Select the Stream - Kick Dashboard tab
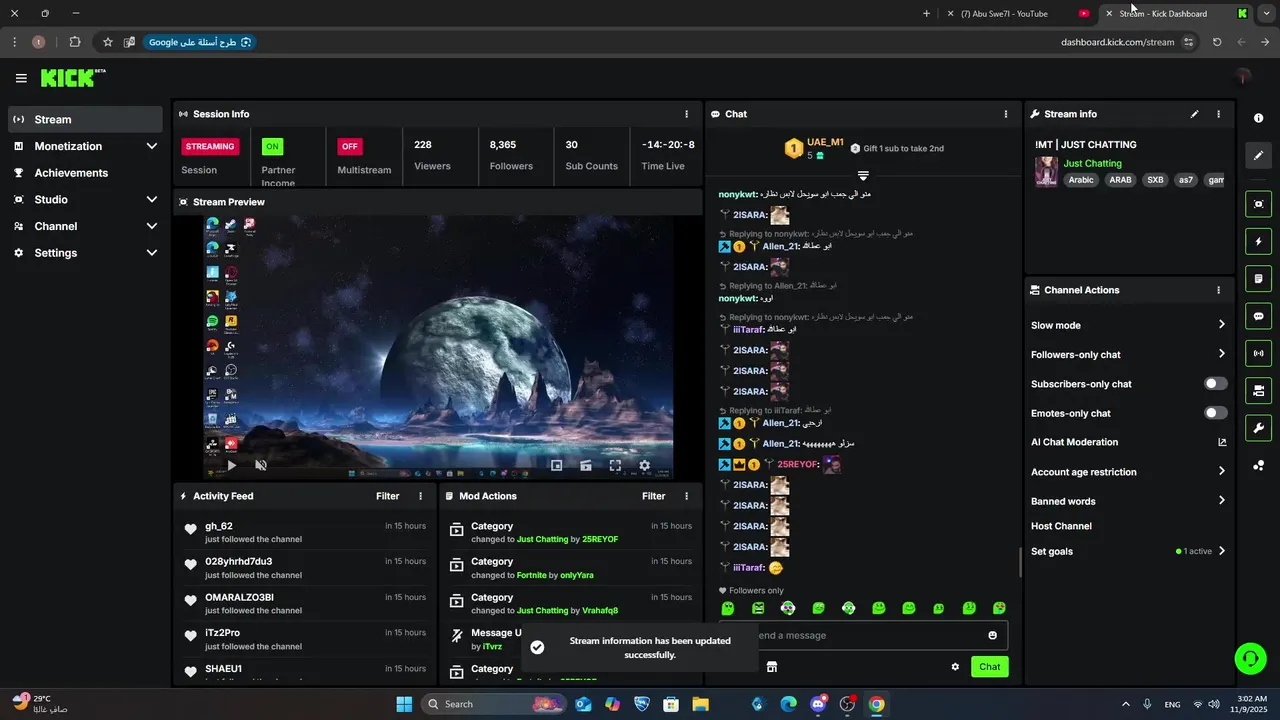Viewport: 1280px width, 720px height. 1176,14
